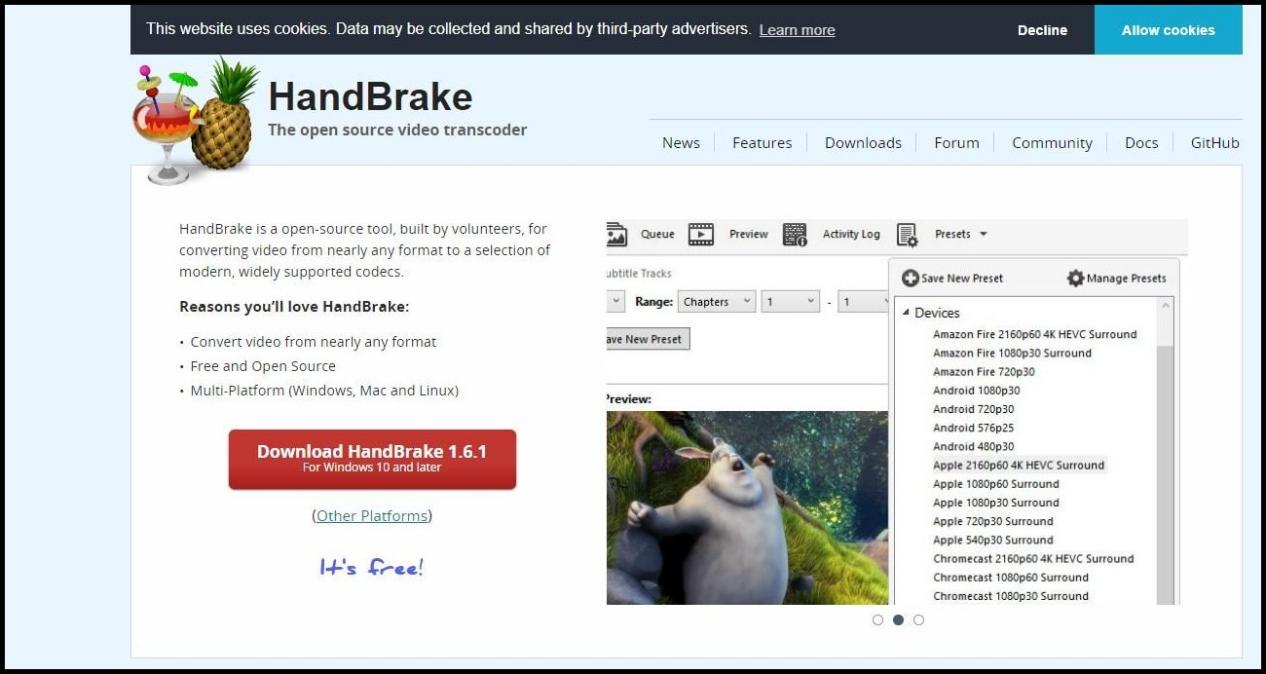Open the Forum link in navigation
Screen dimensions: 1266x674
957,143
